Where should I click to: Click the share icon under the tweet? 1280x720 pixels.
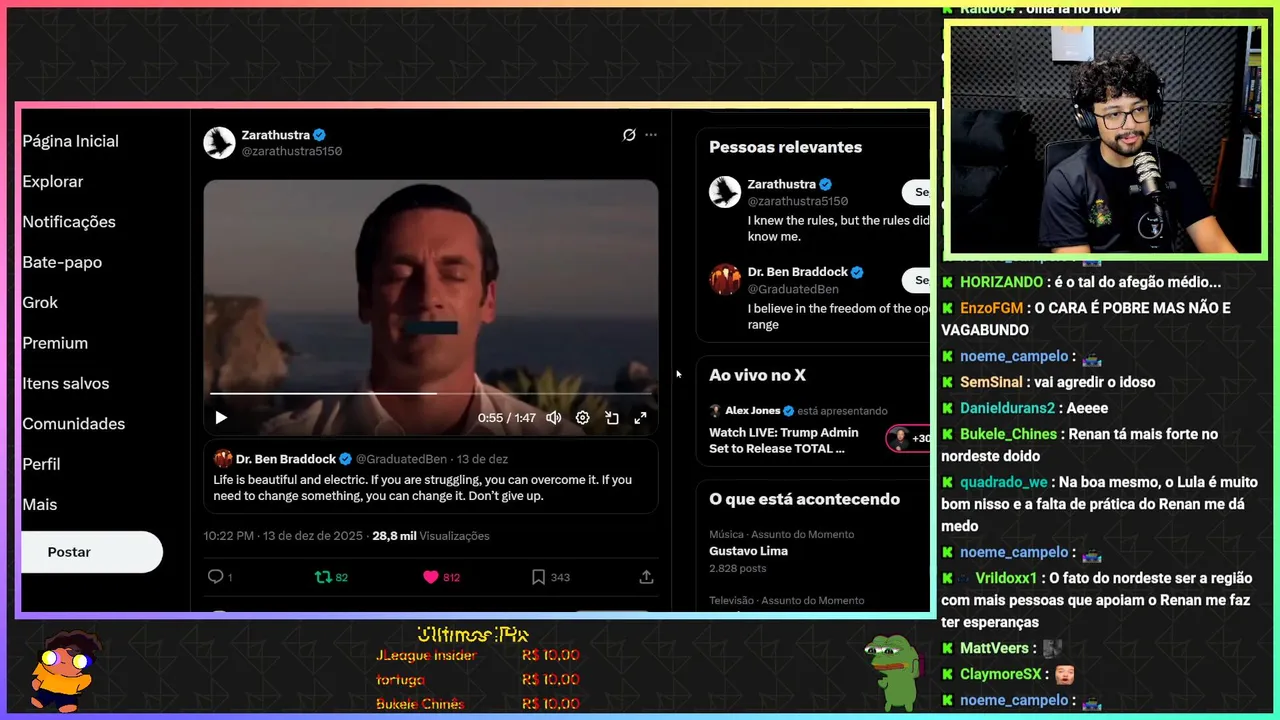pyautogui.click(x=646, y=577)
